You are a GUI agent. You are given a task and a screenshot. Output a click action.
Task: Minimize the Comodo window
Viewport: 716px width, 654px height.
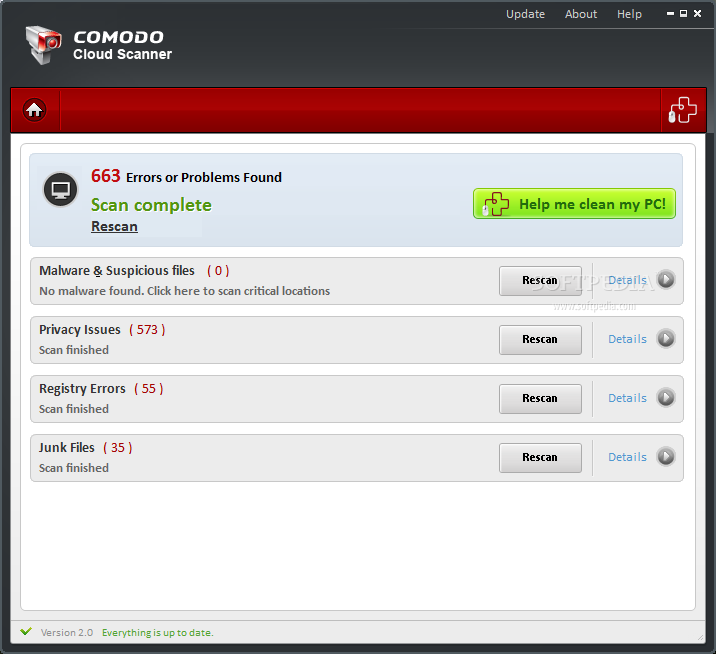click(x=670, y=14)
